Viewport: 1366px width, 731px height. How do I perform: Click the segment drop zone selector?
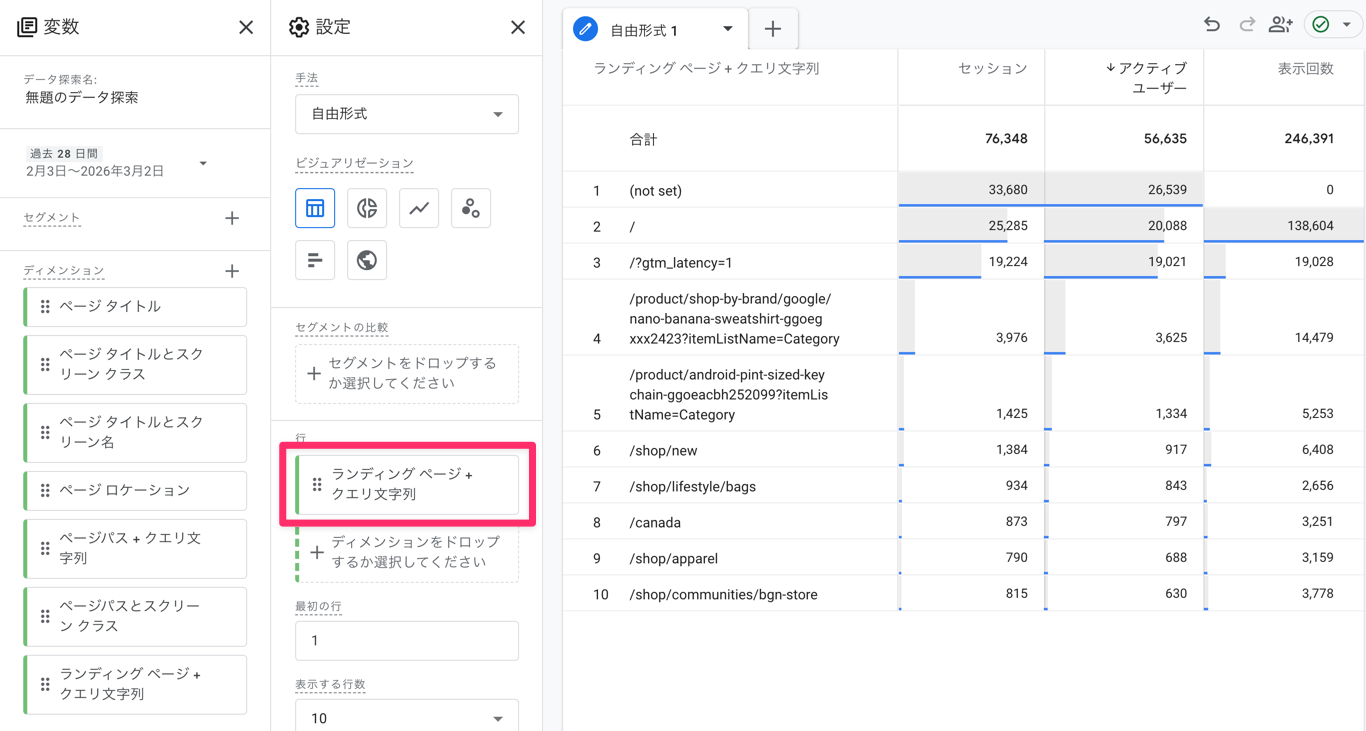point(406,374)
